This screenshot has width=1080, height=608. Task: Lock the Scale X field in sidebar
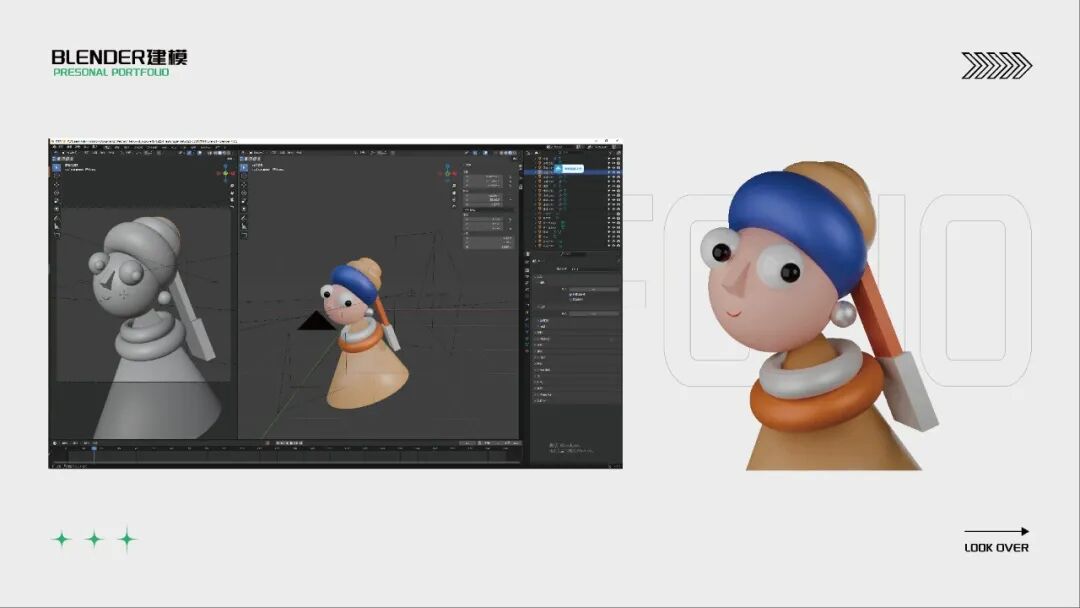[510, 220]
